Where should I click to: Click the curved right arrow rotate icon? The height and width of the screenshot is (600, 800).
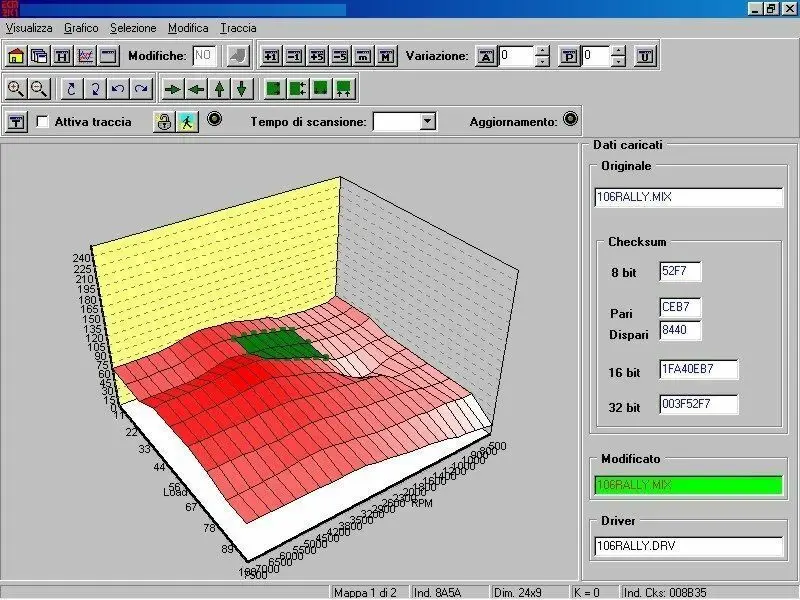[141, 89]
